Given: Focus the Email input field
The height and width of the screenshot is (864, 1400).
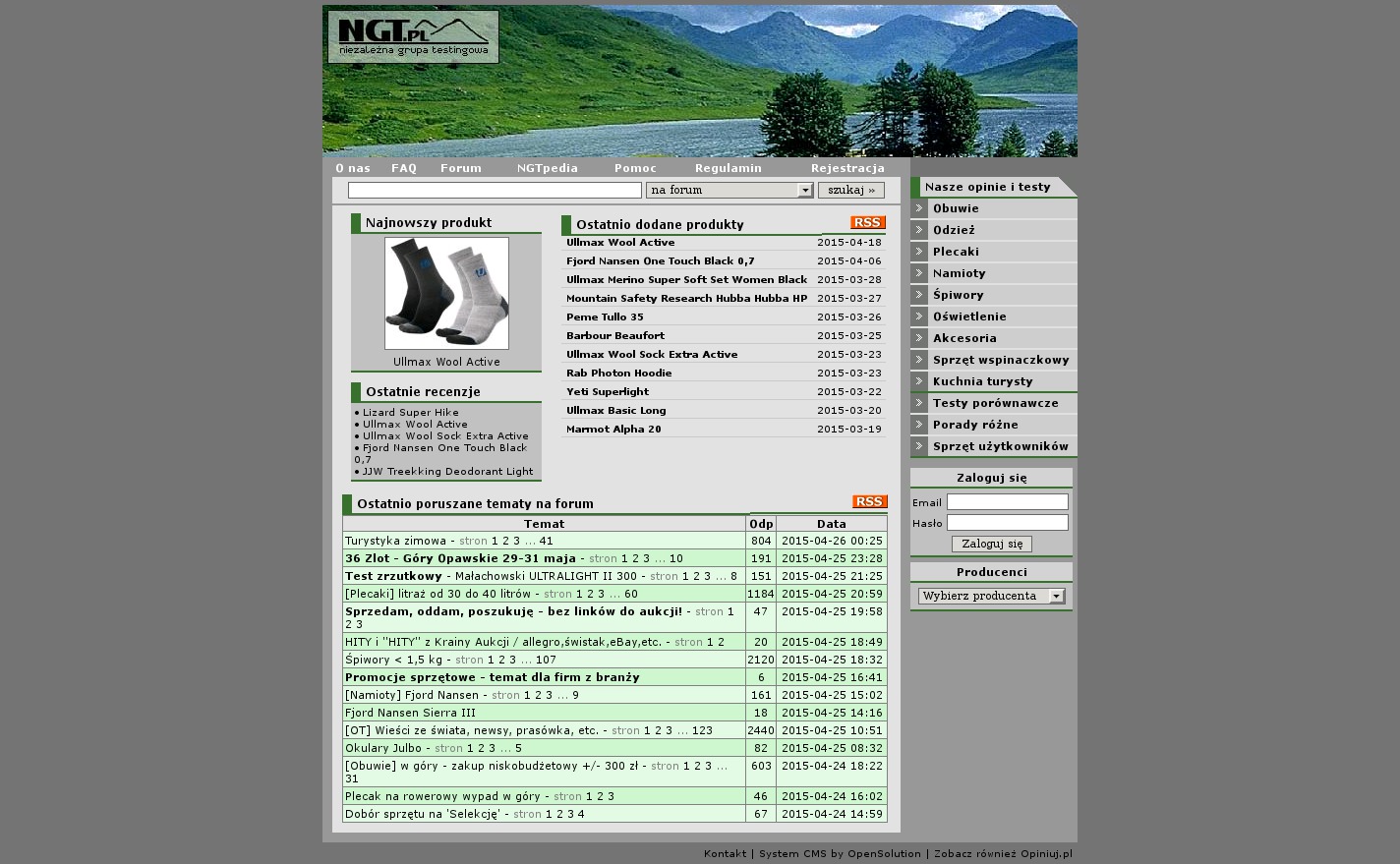Looking at the screenshot, I should click(x=1007, y=502).
